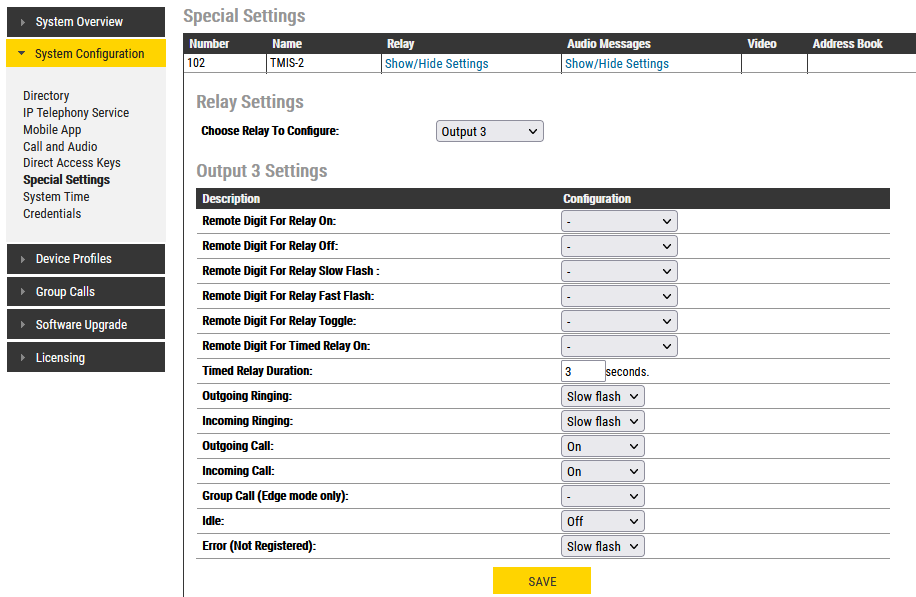
Task: Open Choose Relay To Configure dropdown
Action: [489, 132]
